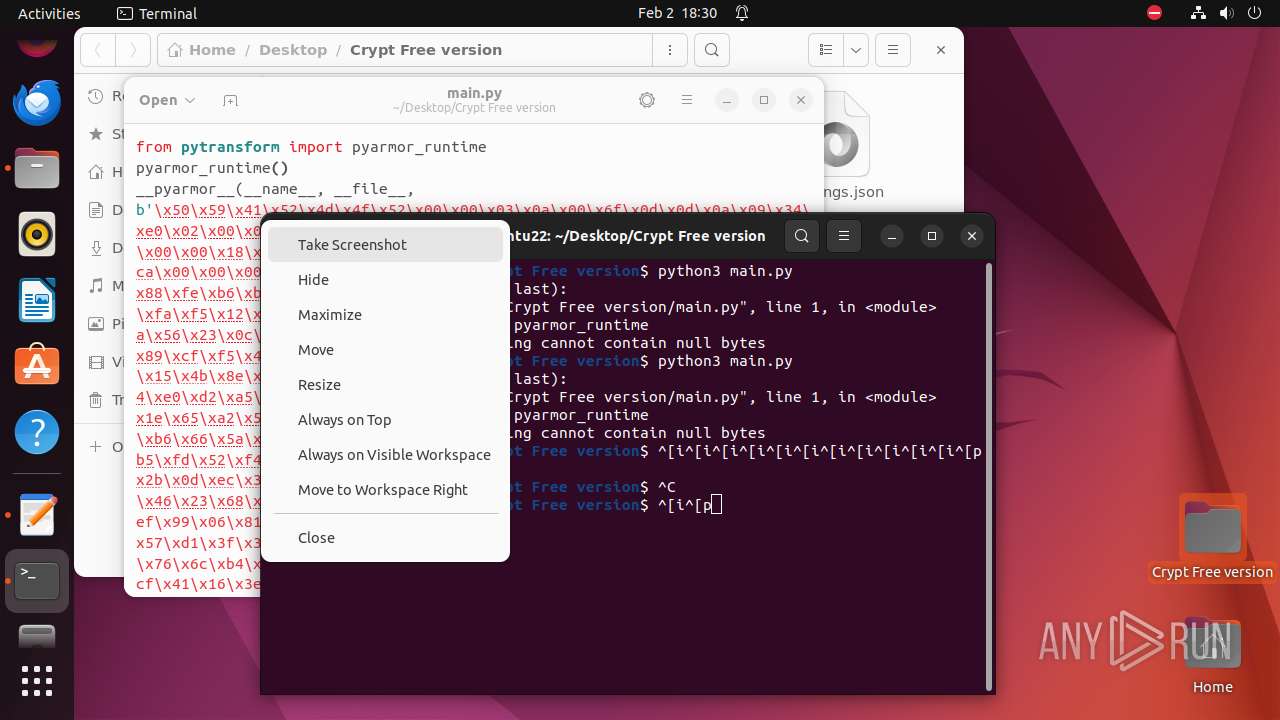Click the line 'pyarmor_runtime()' in editor

(x=212, y=168)
